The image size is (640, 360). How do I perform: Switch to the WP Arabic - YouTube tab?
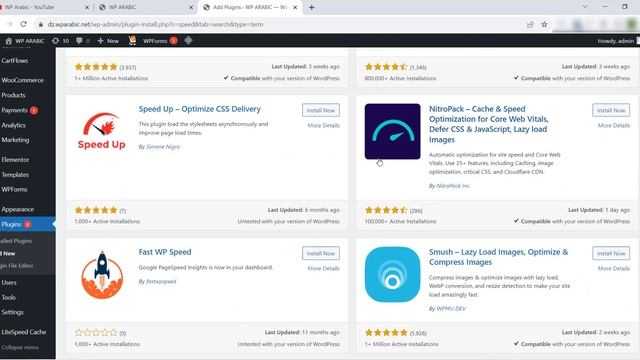coord(29,7)
